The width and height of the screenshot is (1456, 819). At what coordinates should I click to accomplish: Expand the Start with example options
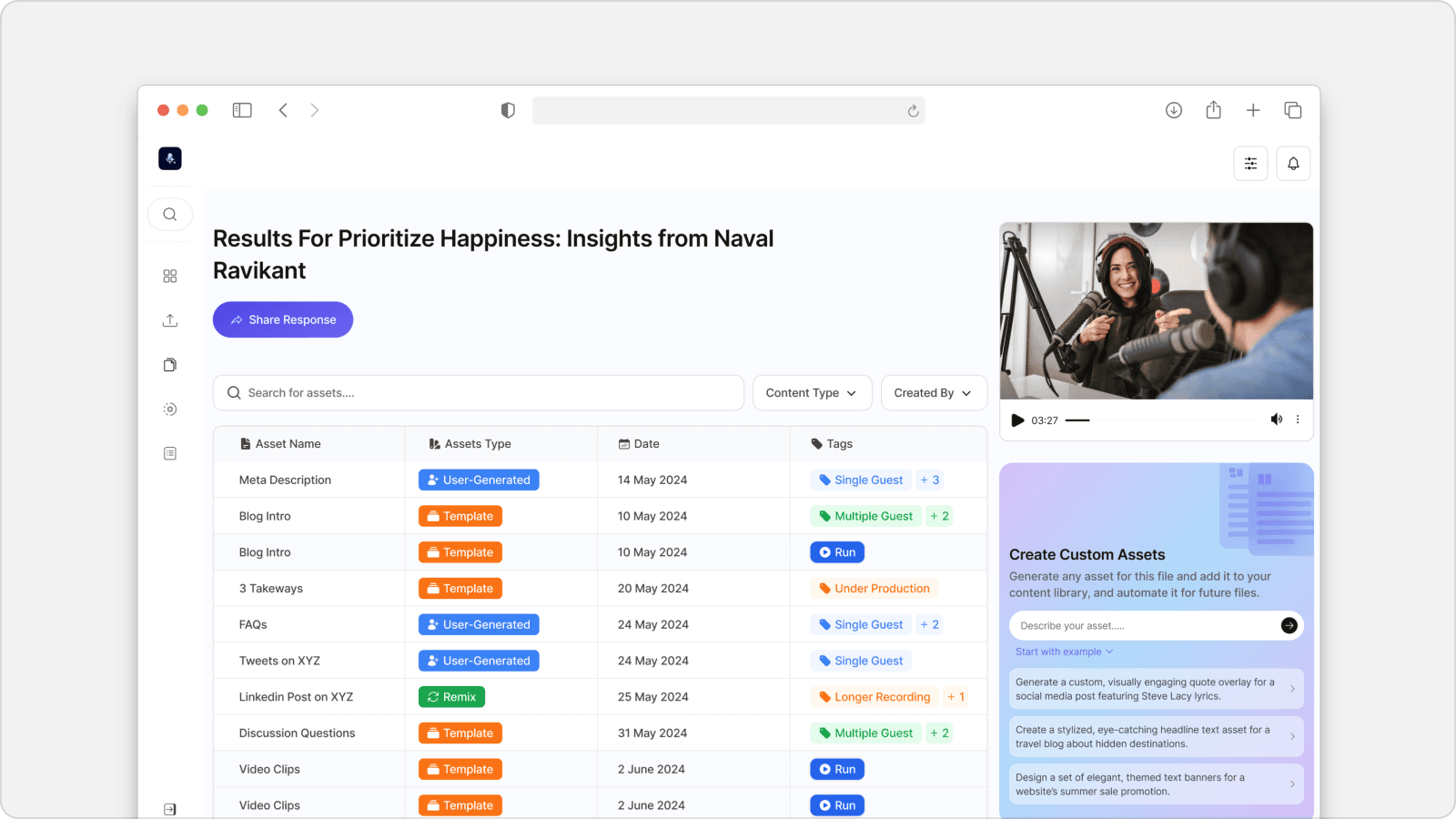[1064, 652]
